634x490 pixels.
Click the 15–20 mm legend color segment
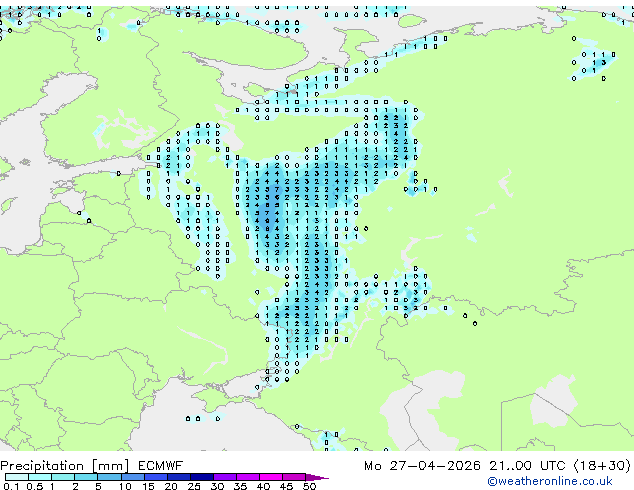click(156, 477)
